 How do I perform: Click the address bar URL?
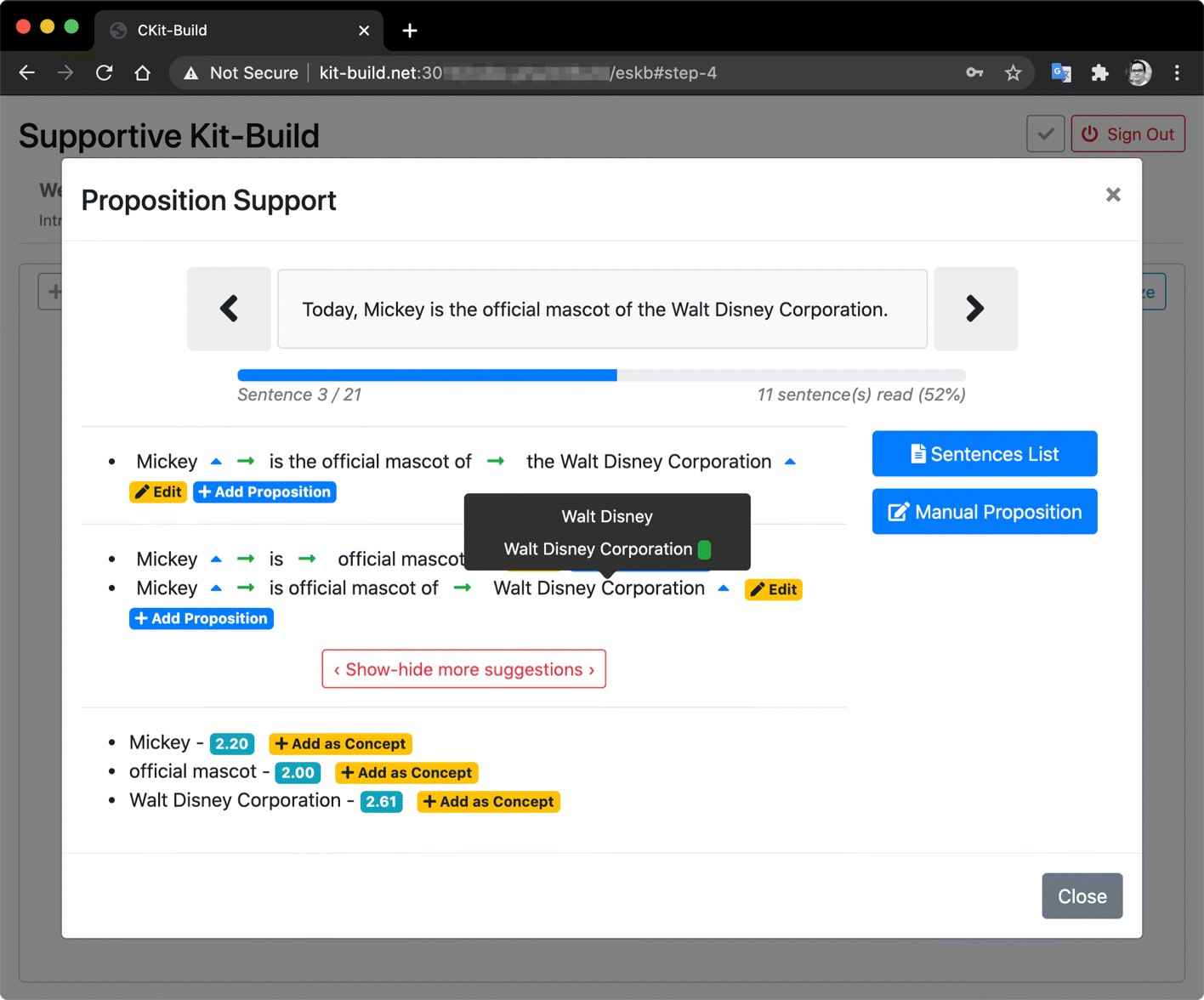tap(518, 73)
